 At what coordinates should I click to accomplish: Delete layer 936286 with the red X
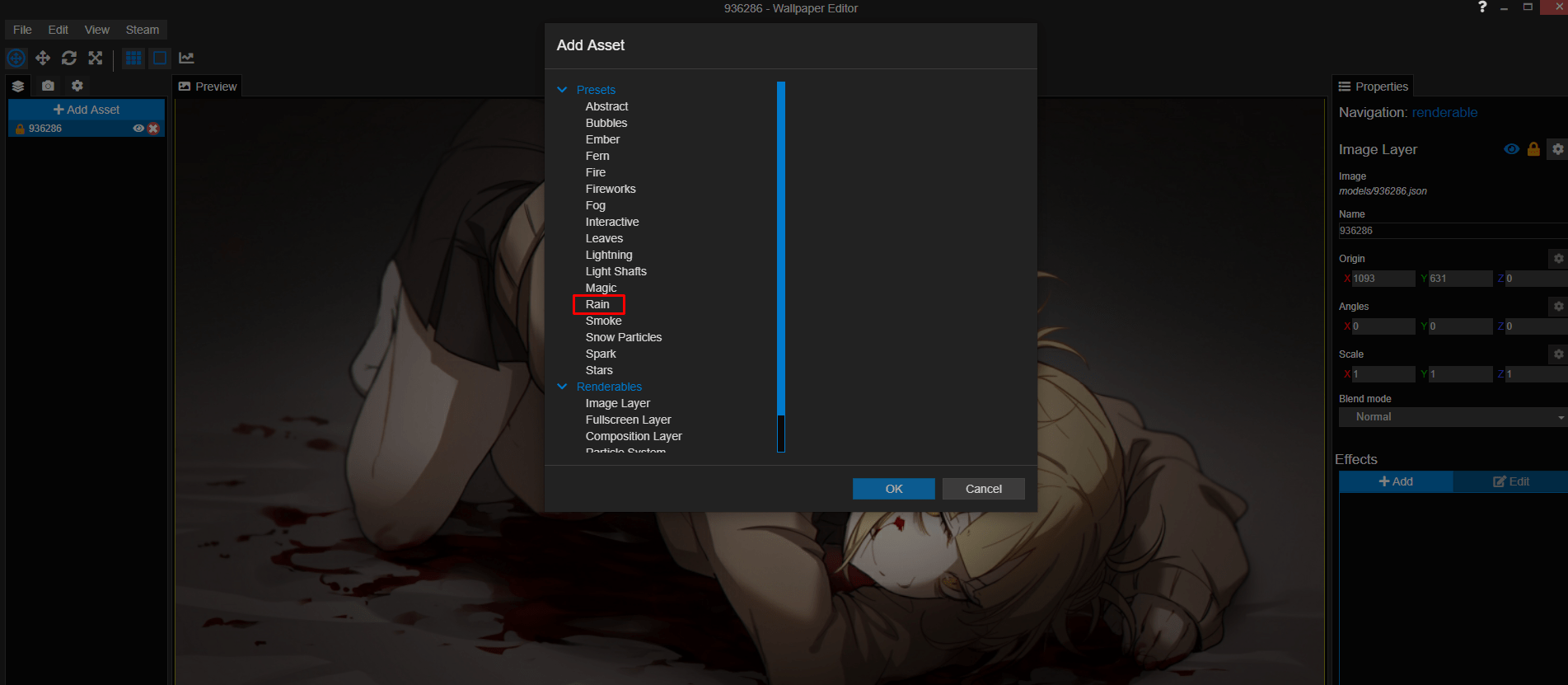click(153, 129)
